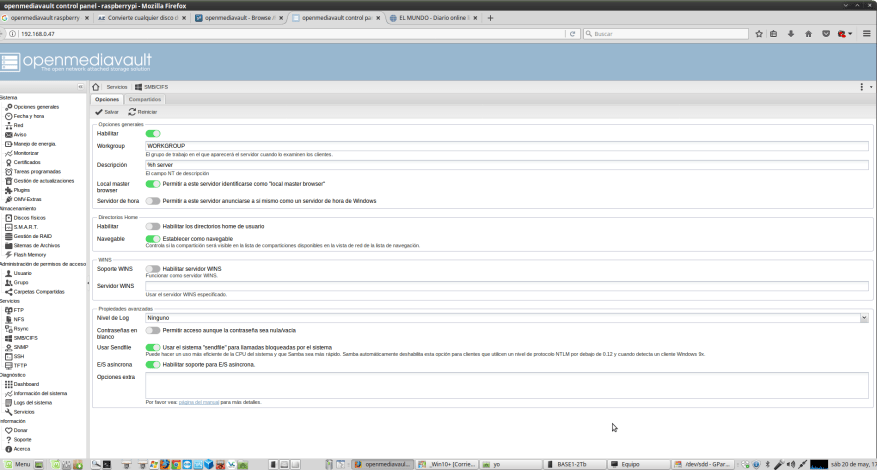Viewport: 877px width, 470px height.
Task: Switch to the Compartidos tab
Action: 145,100
